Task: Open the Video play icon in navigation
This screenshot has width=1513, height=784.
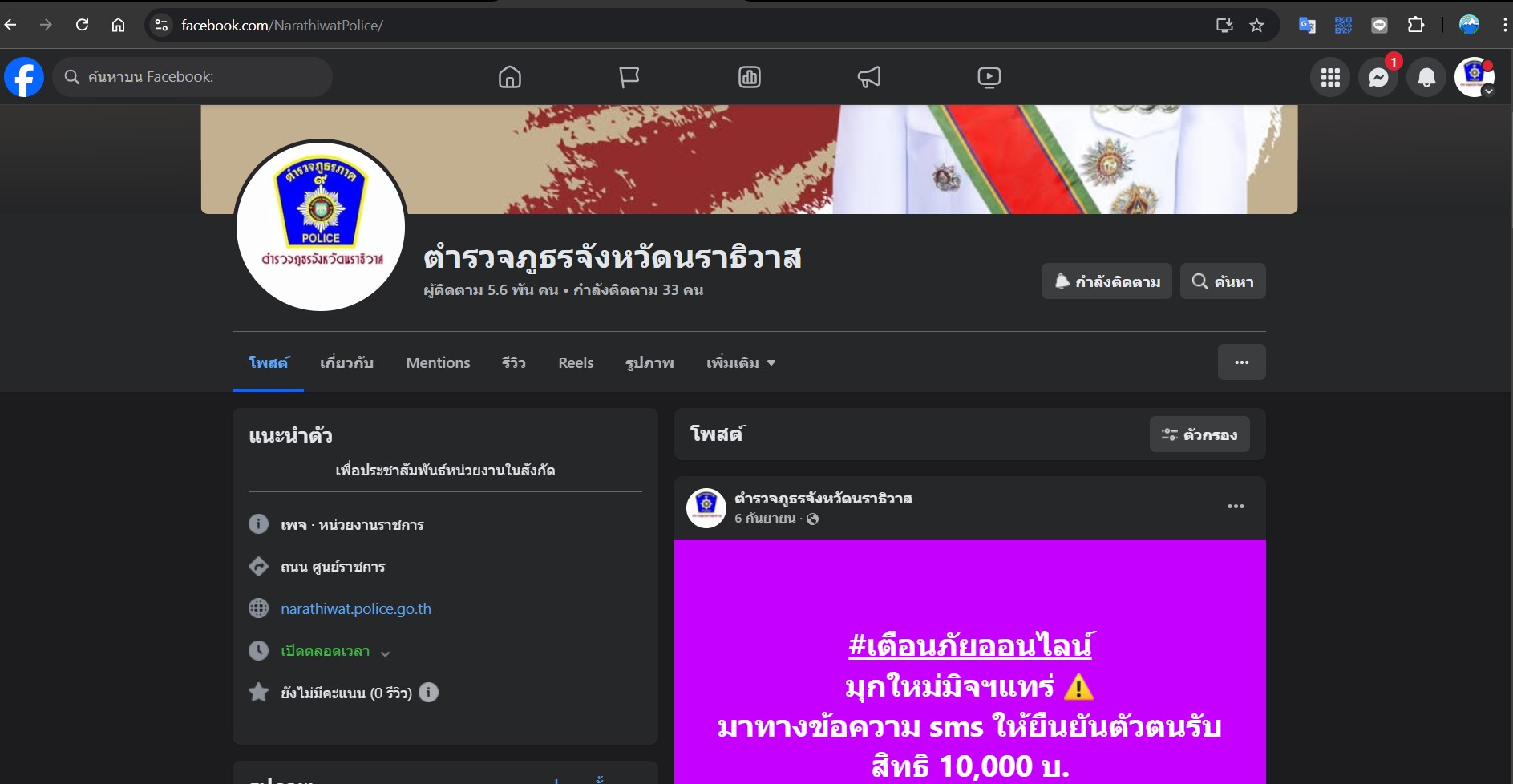Action: click(989, 77)
